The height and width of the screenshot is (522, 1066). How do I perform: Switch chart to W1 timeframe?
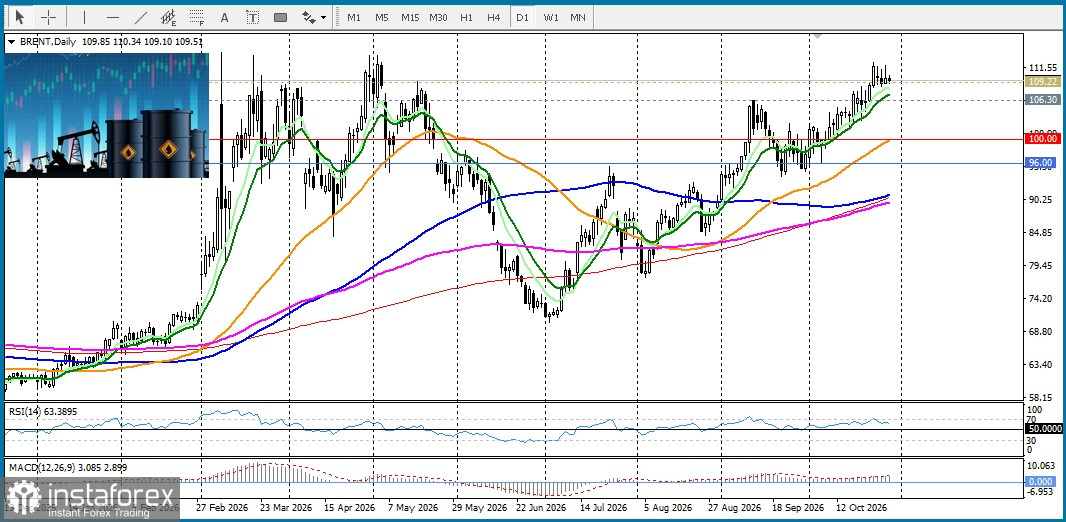(x=551, y=17)
